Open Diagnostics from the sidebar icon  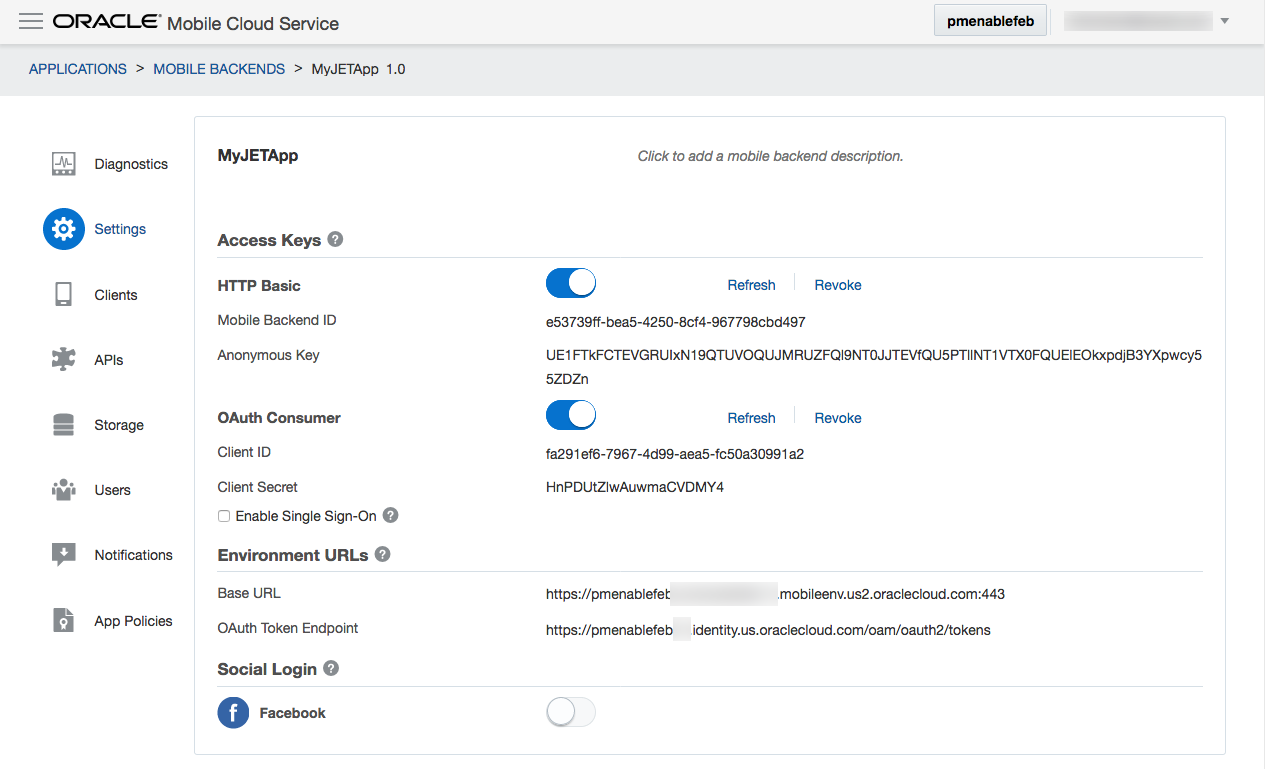[64, 164]
